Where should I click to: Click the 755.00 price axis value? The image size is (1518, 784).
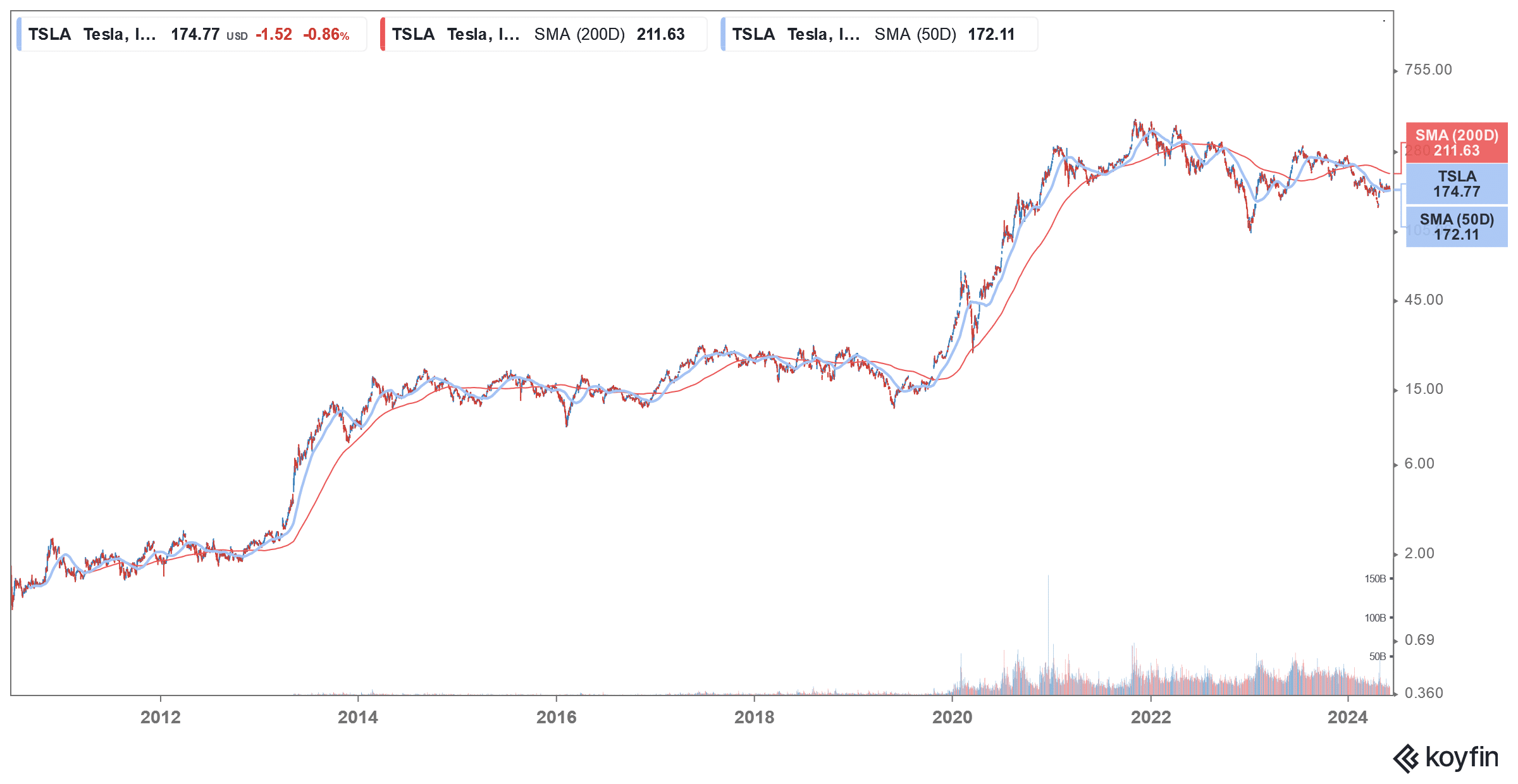tap(1428, 70)
